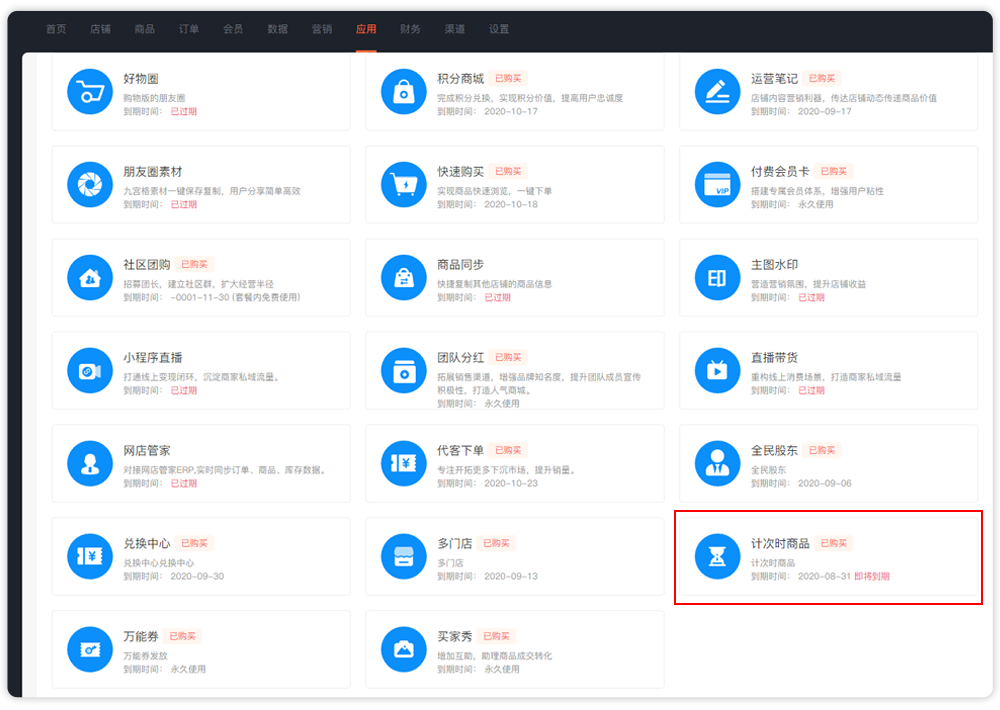Open the 小程序直播 video camera icon
This screenshot has width=1000, height=710.
point(89,371)
